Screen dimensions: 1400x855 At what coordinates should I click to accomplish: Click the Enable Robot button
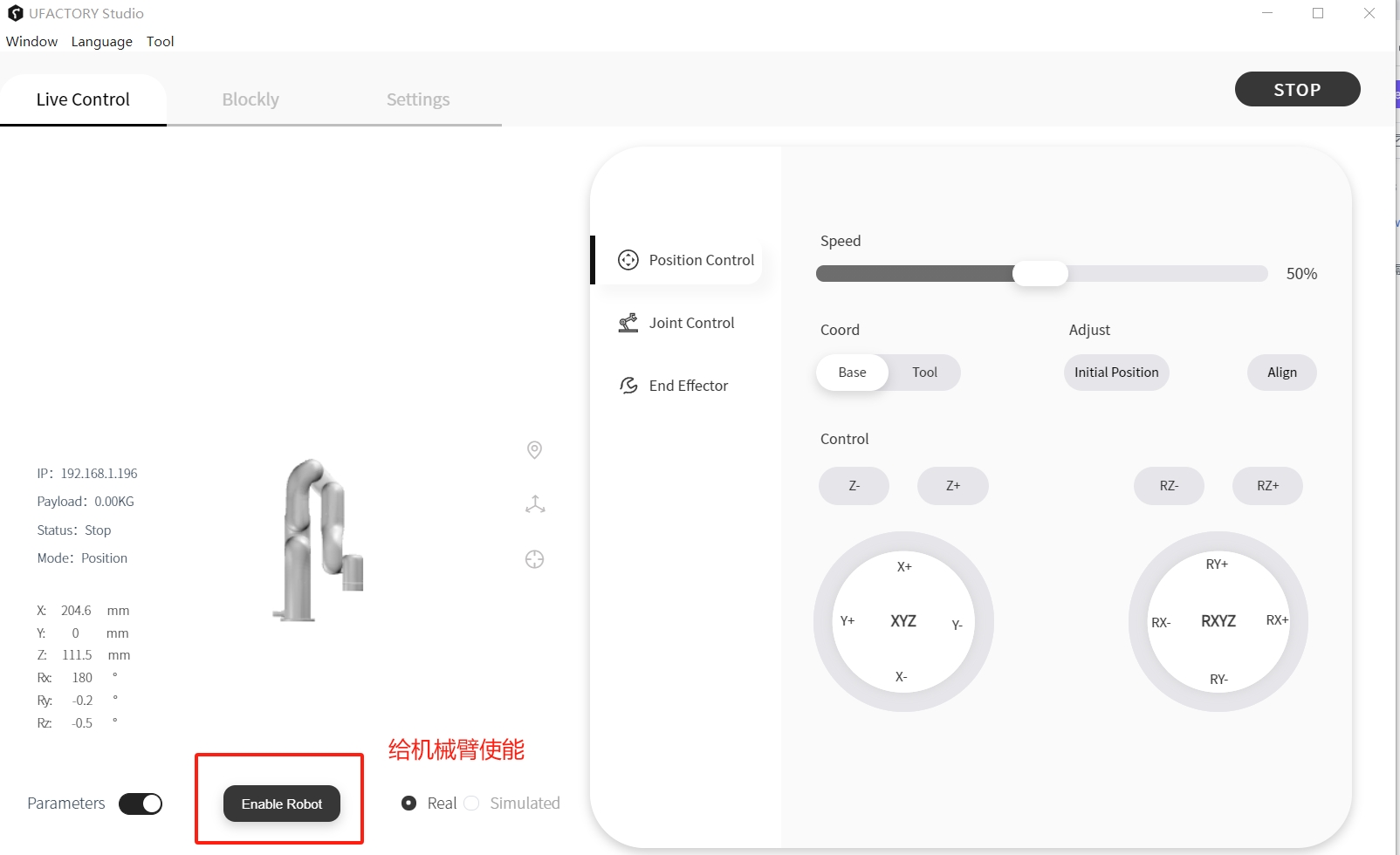pyautogui.click(x=282, y=804)
